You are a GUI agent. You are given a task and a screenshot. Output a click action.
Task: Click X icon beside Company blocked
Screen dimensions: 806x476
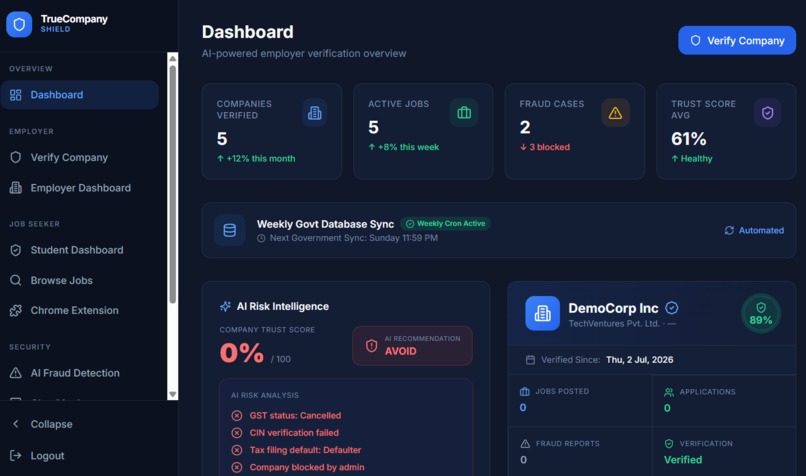(x=236, y=467)
